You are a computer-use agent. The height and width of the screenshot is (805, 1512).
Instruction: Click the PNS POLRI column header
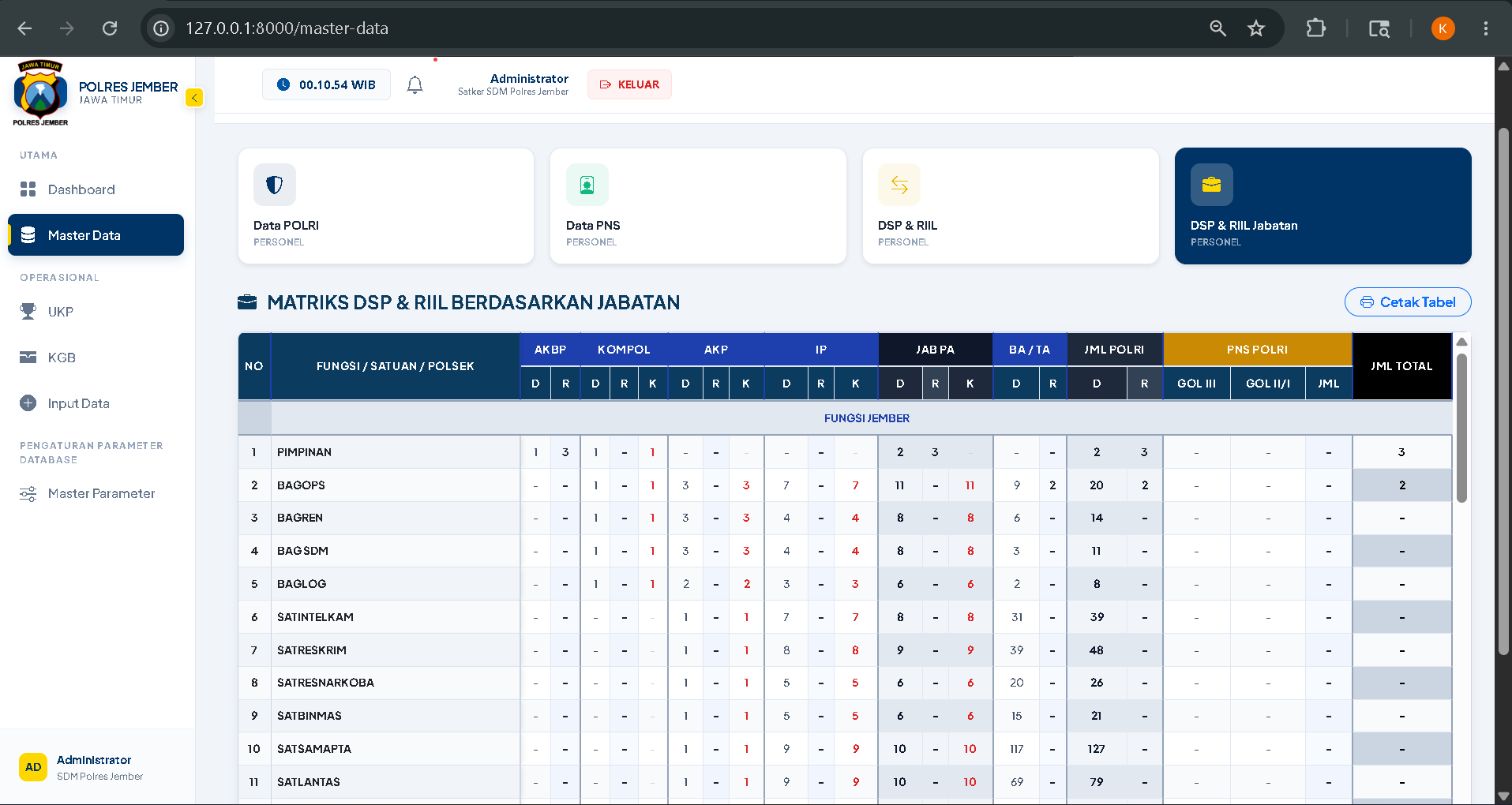pos(1257,350)
